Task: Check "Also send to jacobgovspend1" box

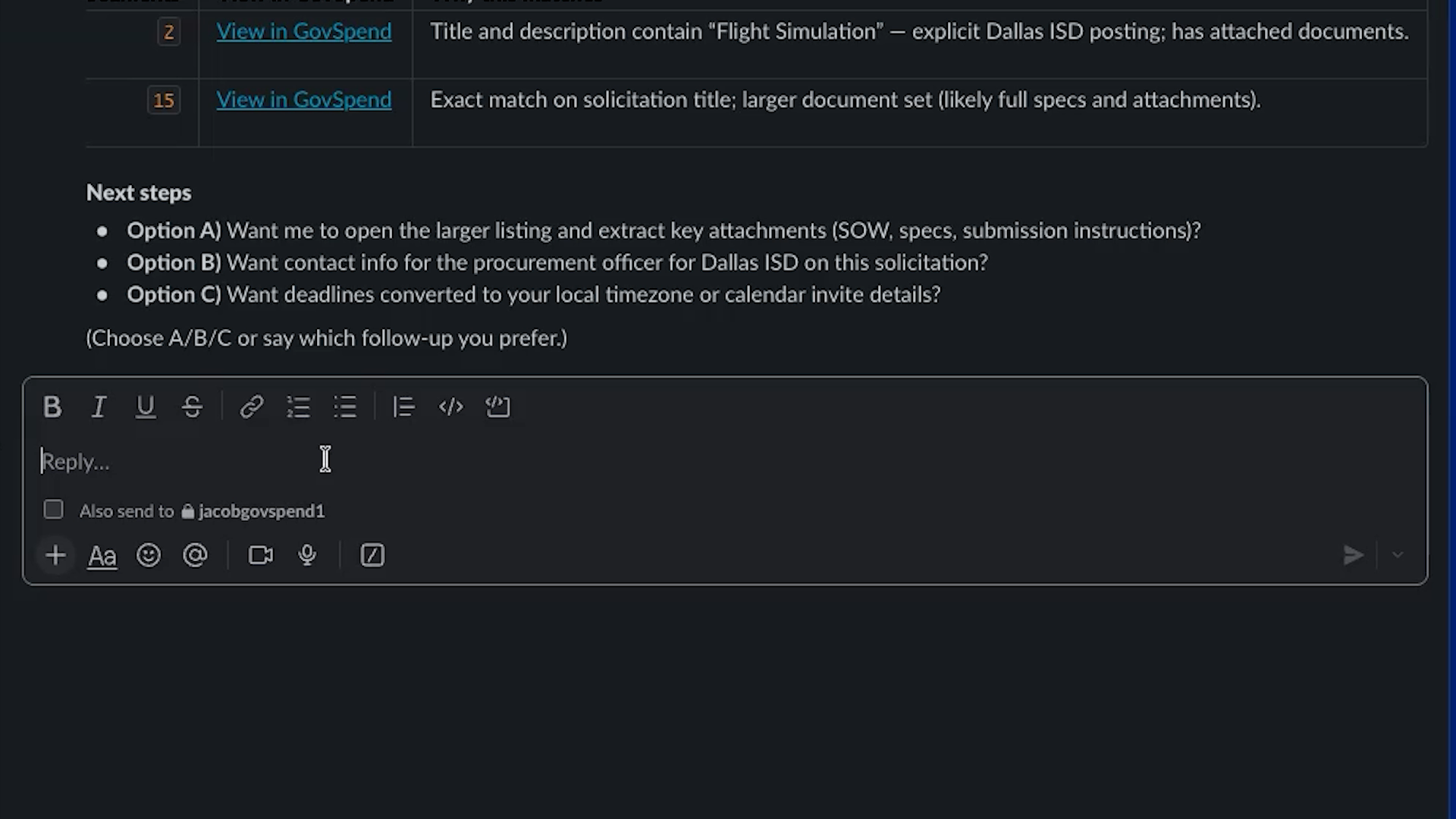Action: click(53, 510)
